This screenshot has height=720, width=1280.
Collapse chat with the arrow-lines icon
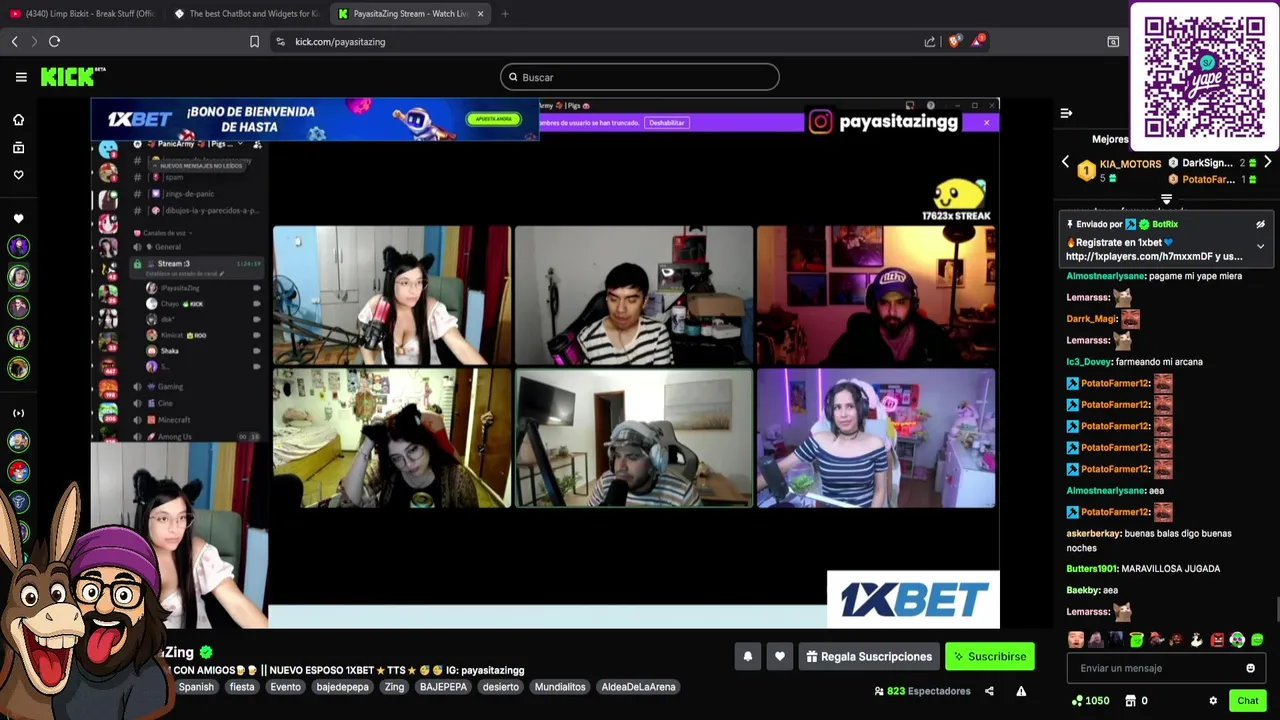click(x=1066, y=113)
